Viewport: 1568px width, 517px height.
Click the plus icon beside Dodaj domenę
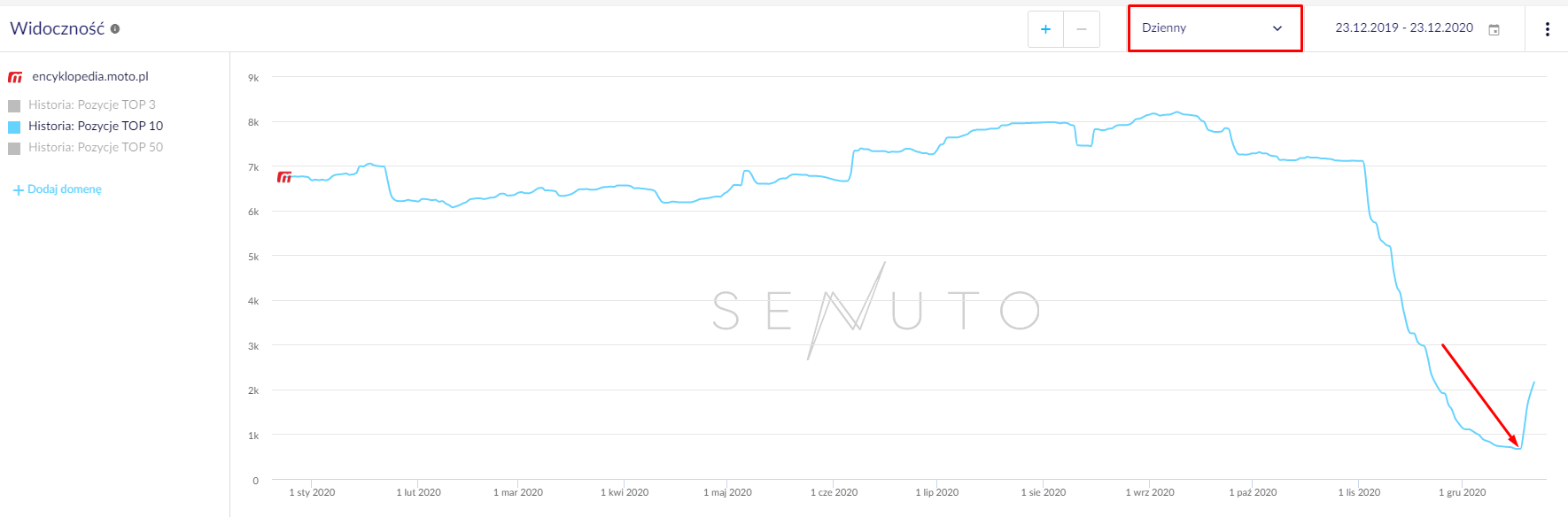pos(18,190)
